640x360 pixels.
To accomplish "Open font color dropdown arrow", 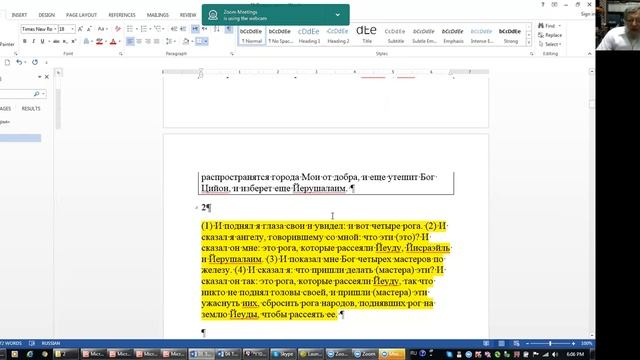I will (119, 41).
